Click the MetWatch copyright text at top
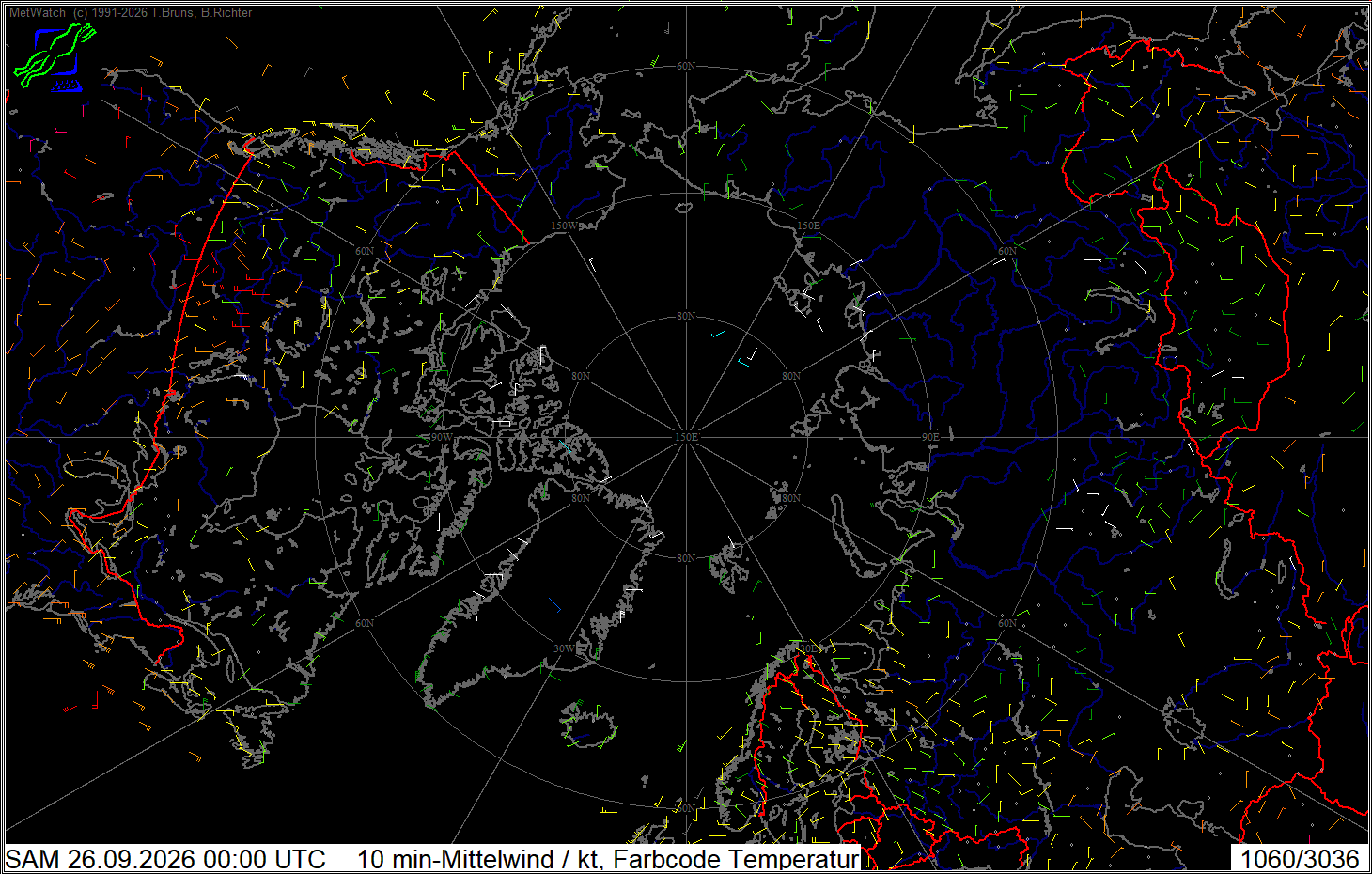Image resolution: width=1372 pixels, height=874 pixels. [x=131, y=13]
